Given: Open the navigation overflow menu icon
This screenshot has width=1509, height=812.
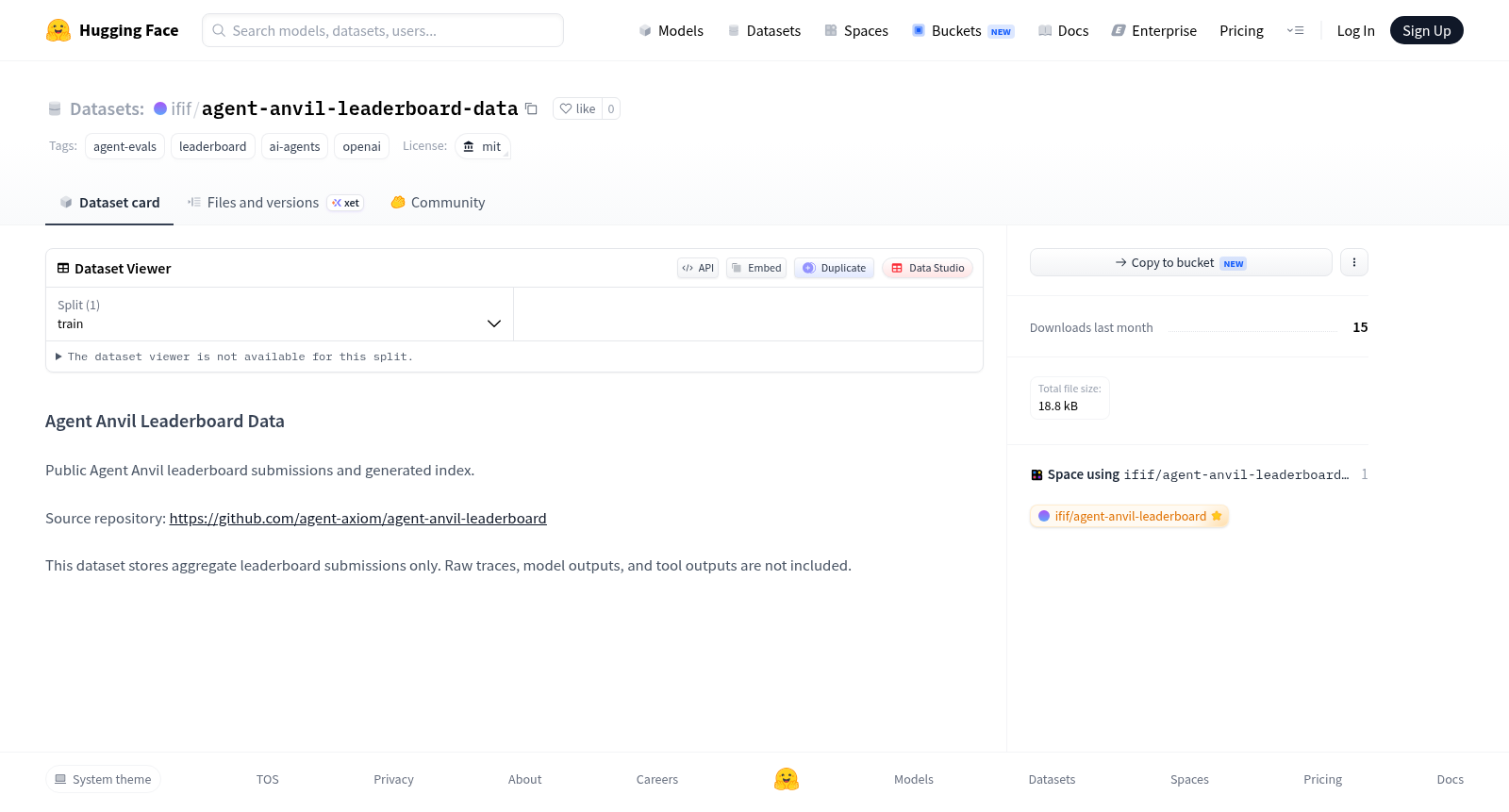Looking at the screenshot, I should (1295, 30).
